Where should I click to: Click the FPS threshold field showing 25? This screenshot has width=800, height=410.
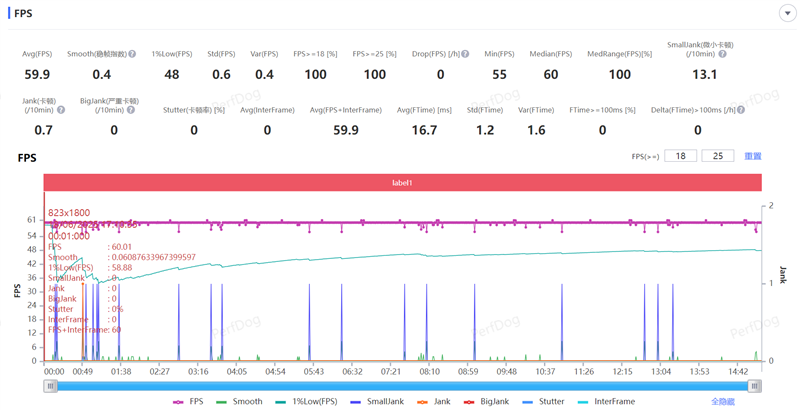717,157
